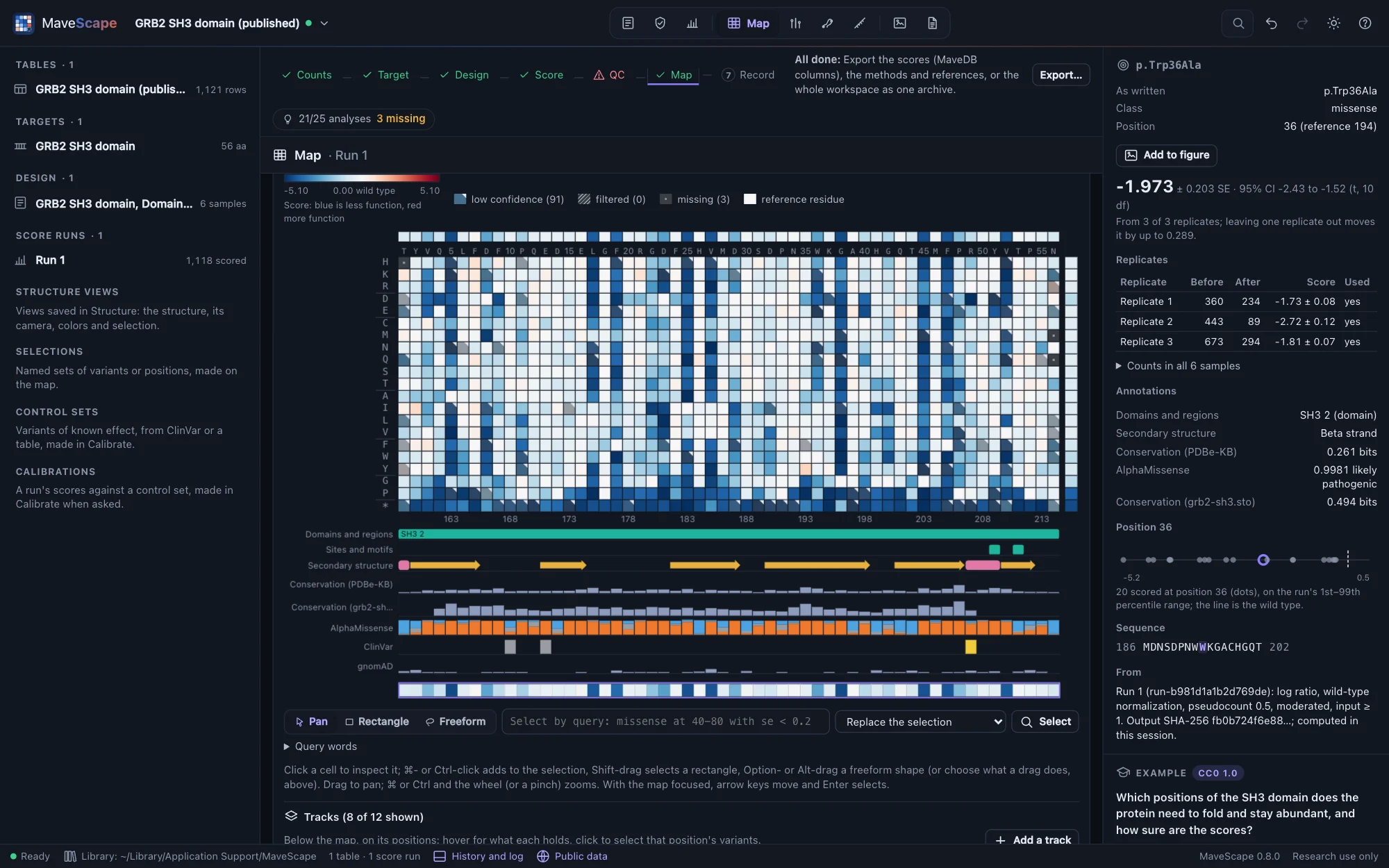This screenshot has height=868, width=1389.
Task: Click the graduation cap Example icon
Action: (x=1123, y=773)
